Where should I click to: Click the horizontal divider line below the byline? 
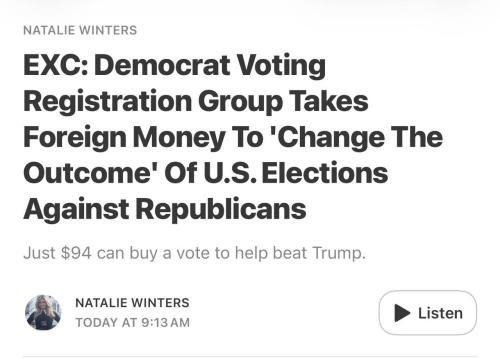pos(250,356)
